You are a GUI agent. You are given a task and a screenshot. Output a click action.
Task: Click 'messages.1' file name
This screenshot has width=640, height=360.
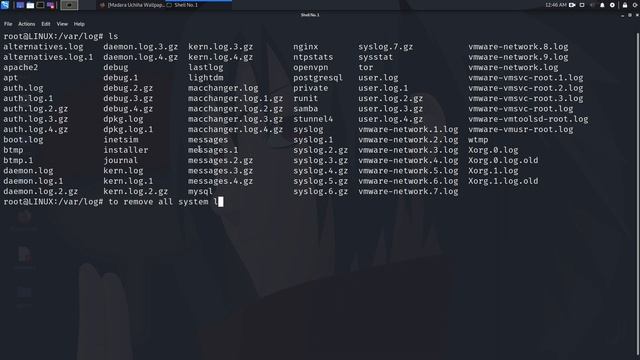[213, 150]
